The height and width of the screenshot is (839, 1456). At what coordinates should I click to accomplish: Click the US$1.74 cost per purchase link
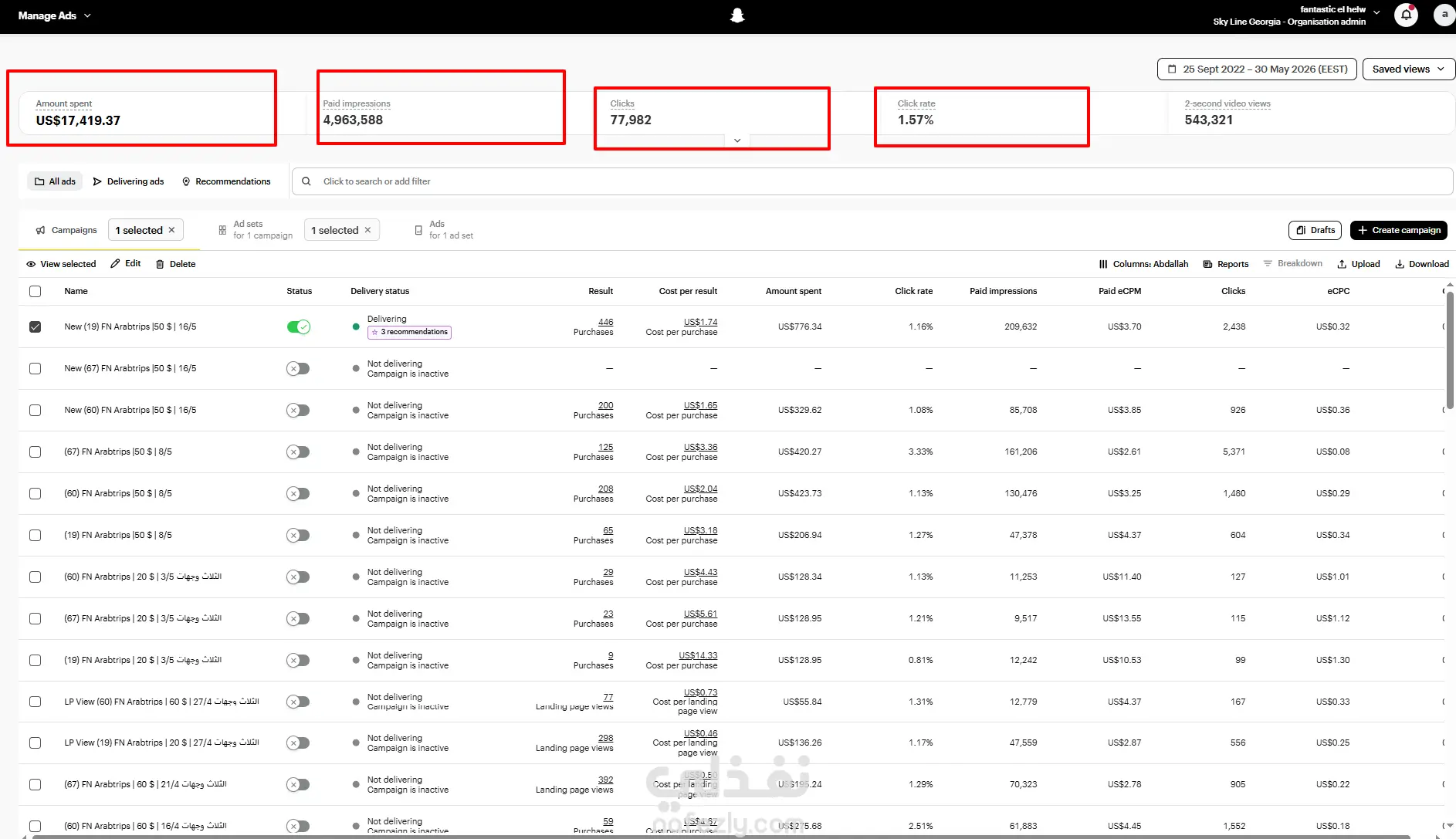click(x=700, y=322)
